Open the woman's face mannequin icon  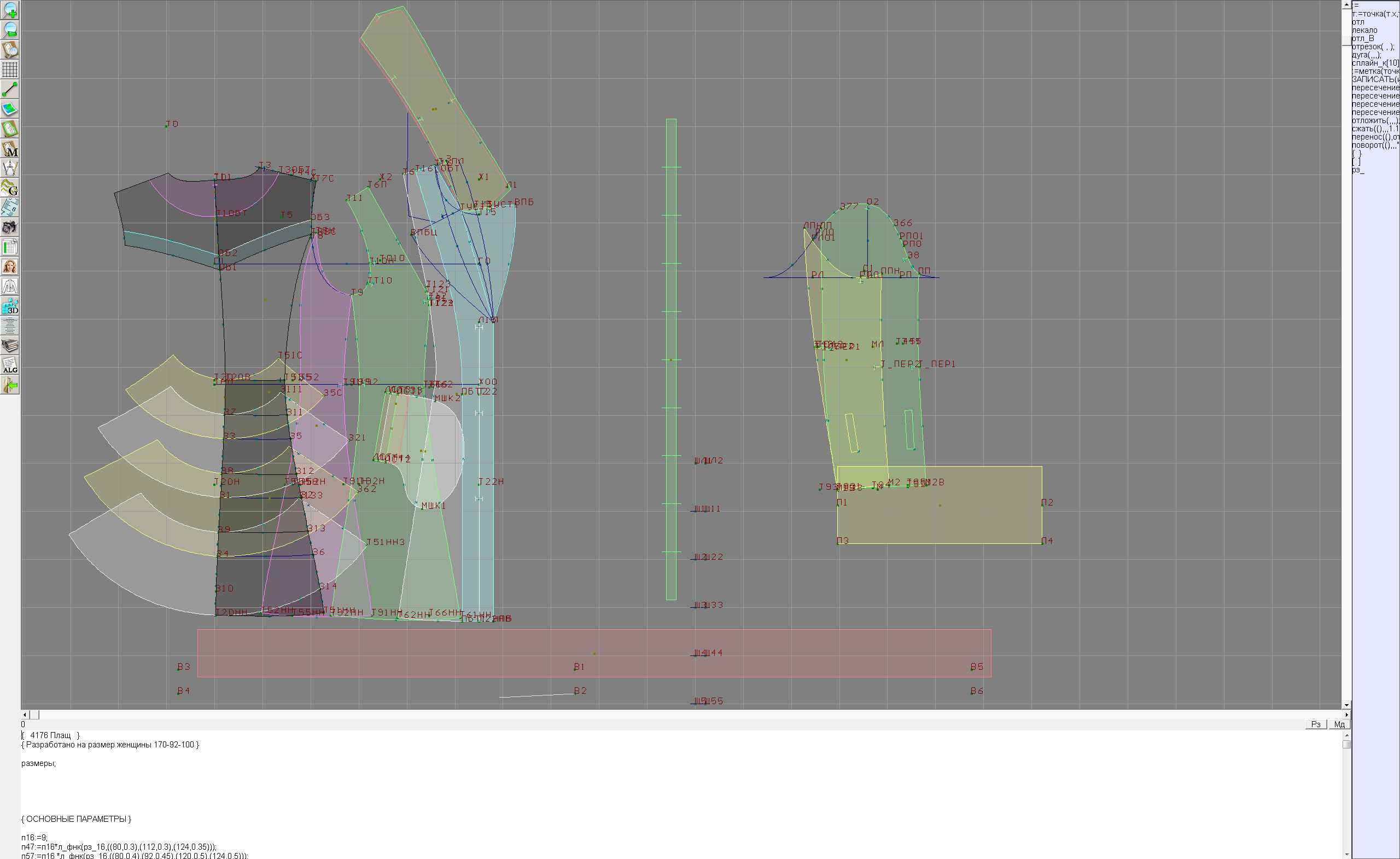10,266
